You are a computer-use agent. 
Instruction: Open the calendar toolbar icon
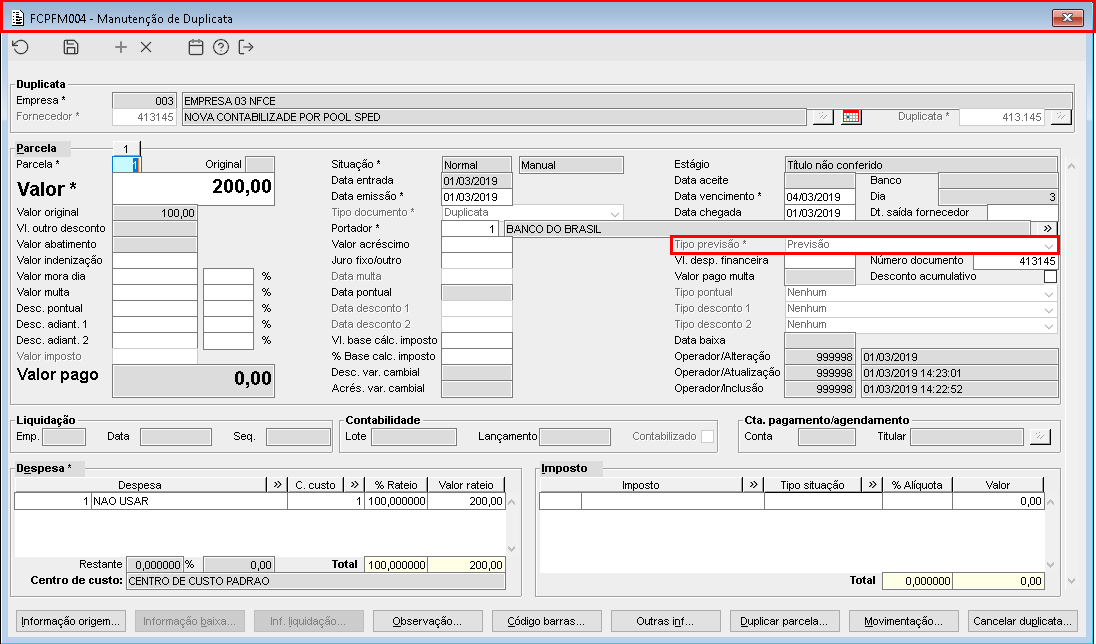(x=196, y=47)
